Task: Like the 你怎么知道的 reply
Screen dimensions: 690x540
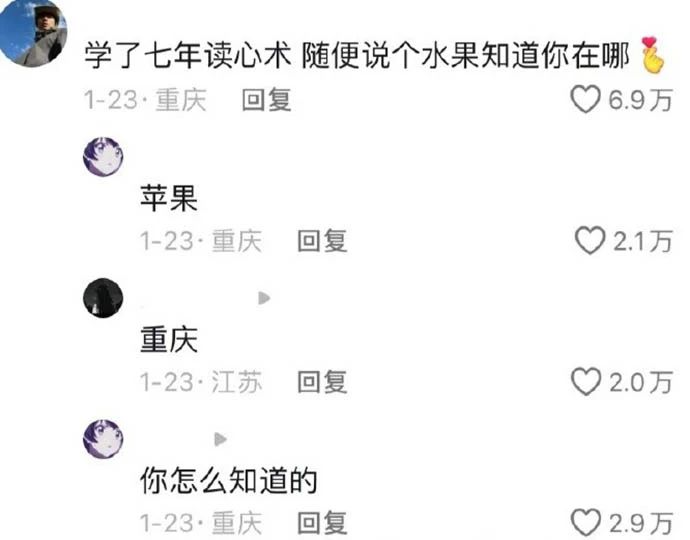Action: tap(586, 522)
